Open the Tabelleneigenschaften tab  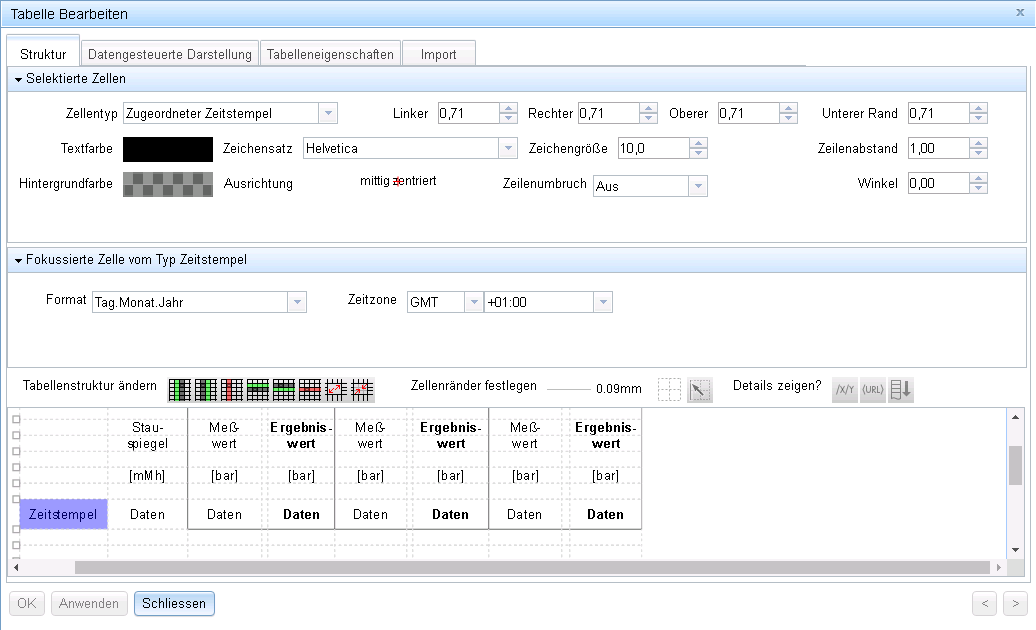(330, 54)
